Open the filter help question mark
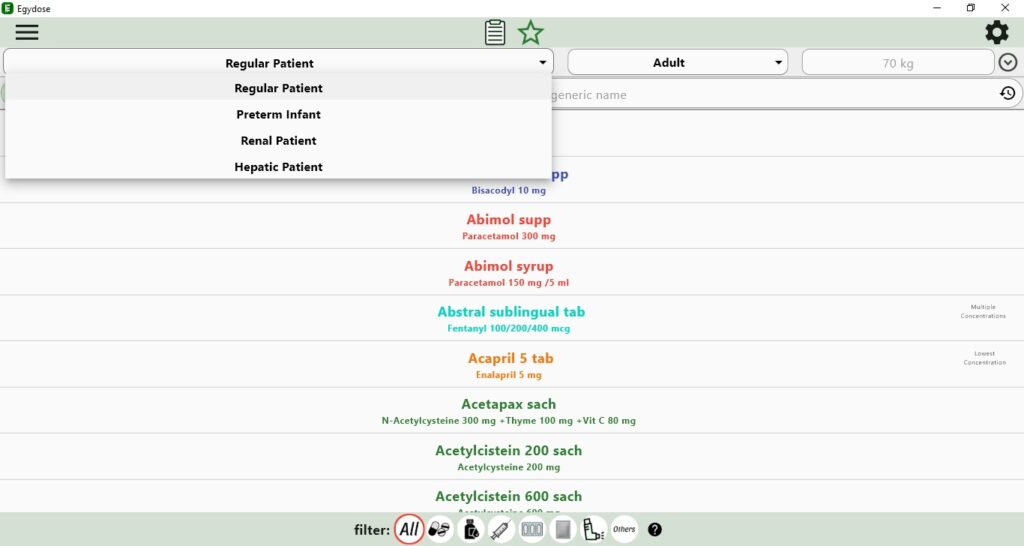This screenshot has width=1024, height=546. (x=655, y=529)
